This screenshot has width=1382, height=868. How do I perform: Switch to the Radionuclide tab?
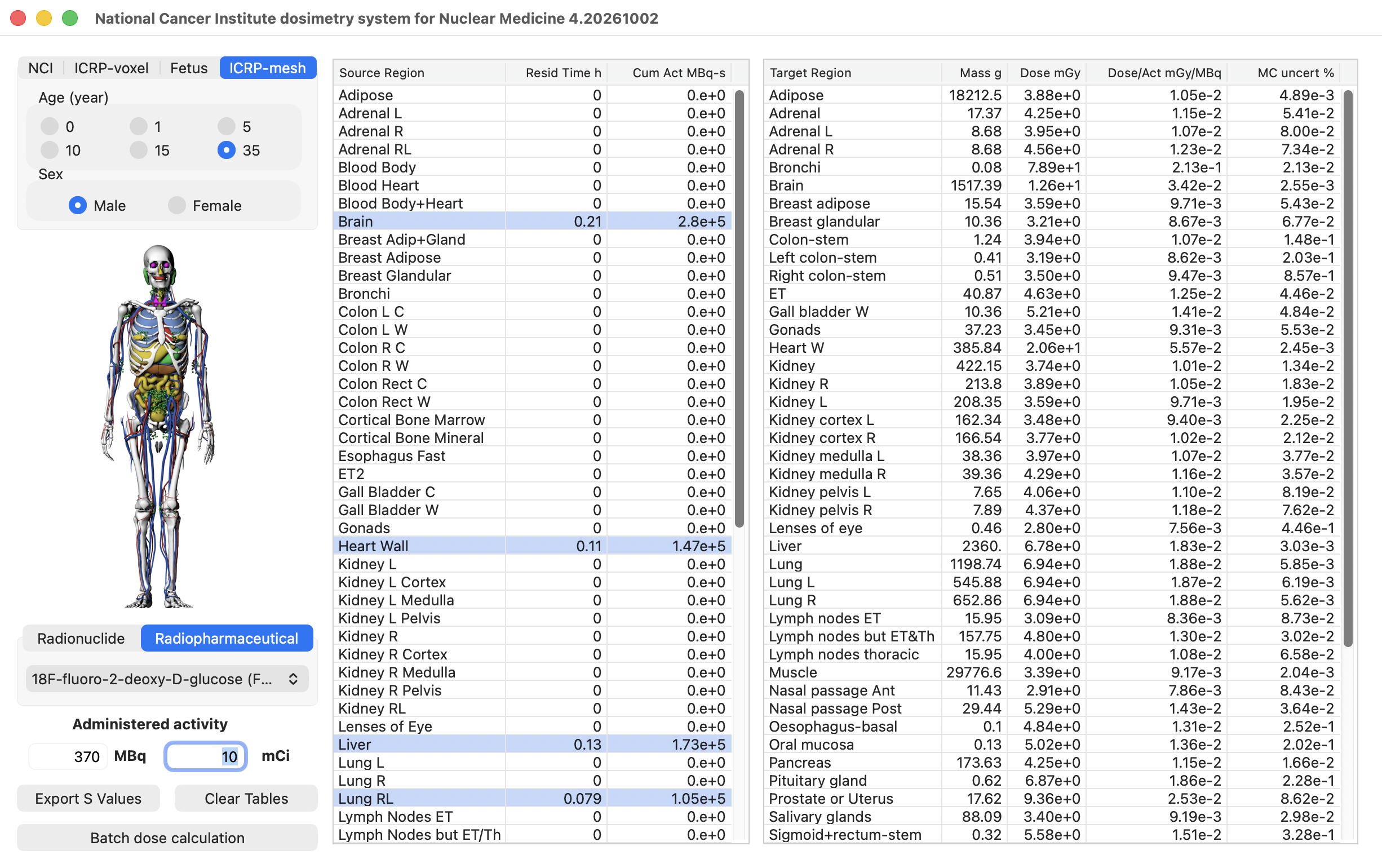click(81, 638)
